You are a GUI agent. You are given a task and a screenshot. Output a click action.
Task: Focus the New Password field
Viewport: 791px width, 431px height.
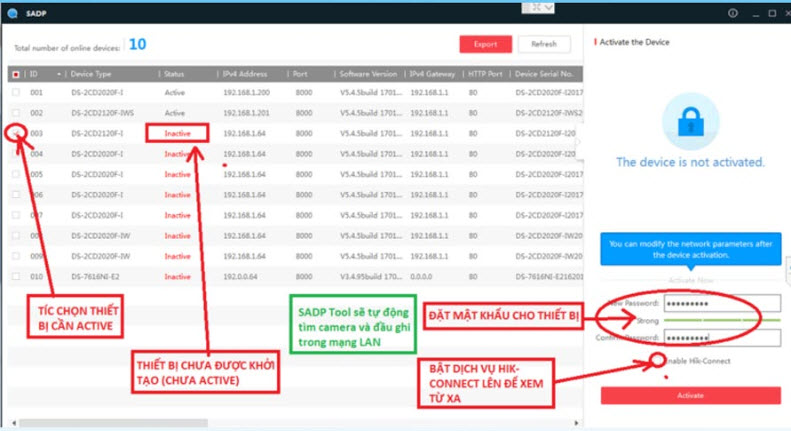pos(716,303)
